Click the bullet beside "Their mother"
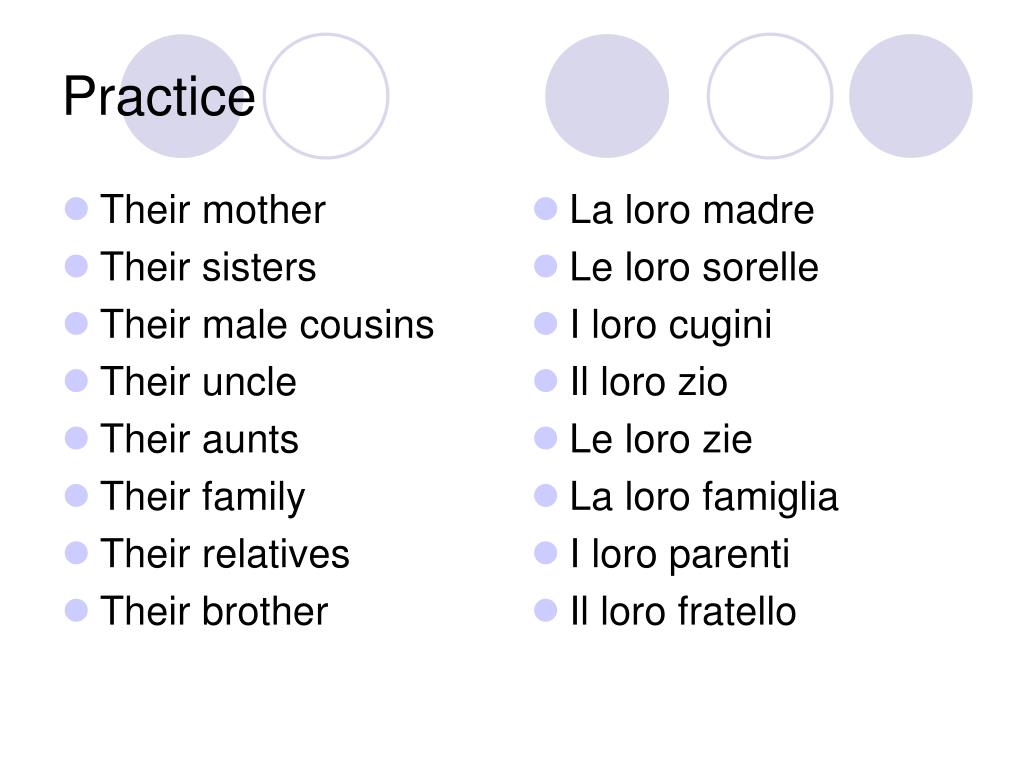This screenshot has width=1024, height=768. (x=77, y=209)
